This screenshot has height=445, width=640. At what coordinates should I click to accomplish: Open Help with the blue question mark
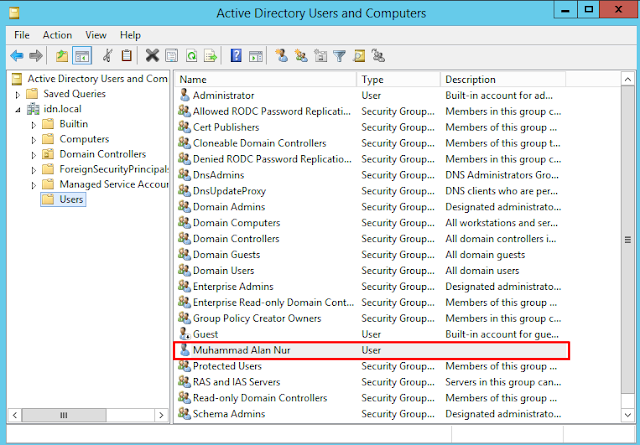click(236, 56)
